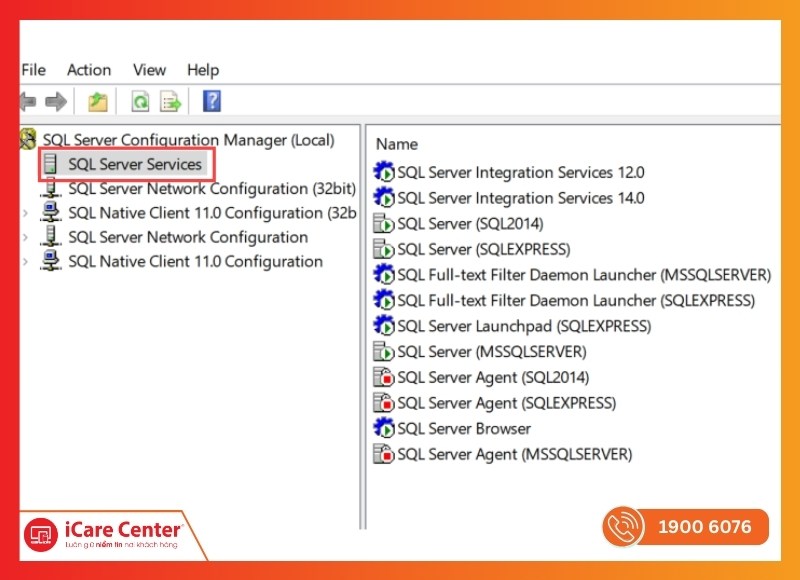Open the Action menu
Screen dimensions: 800x580
[x=89, y=70]
